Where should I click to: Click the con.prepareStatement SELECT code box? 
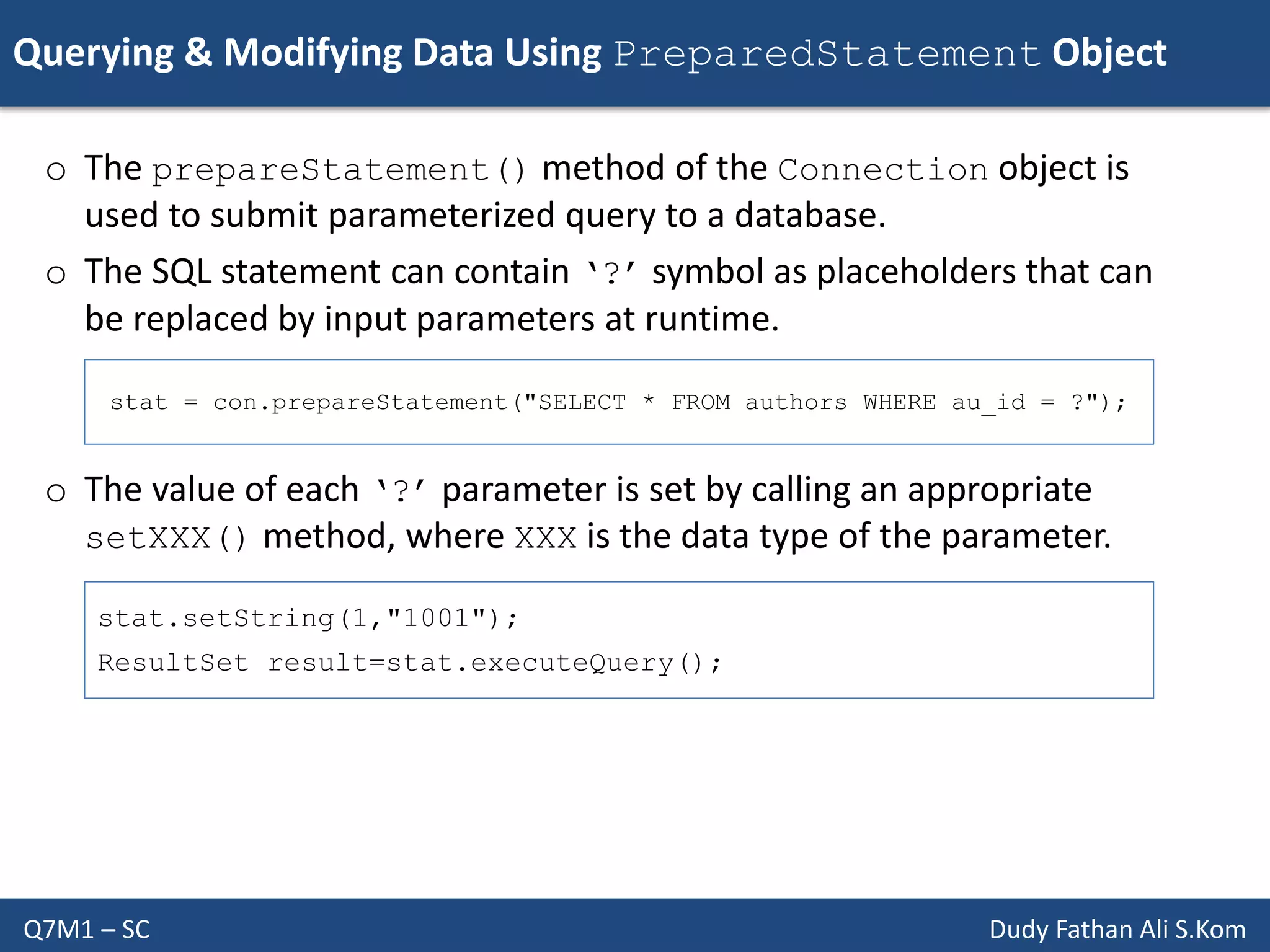tap(619, 402)
